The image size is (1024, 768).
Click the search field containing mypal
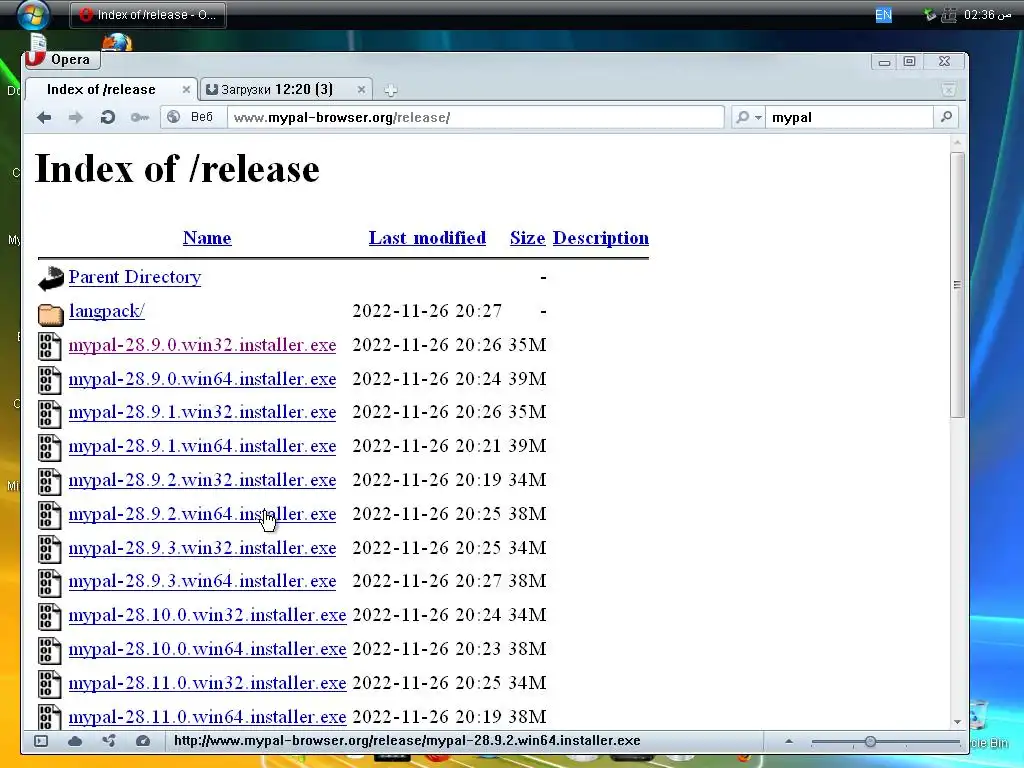[x=849, y=118]
